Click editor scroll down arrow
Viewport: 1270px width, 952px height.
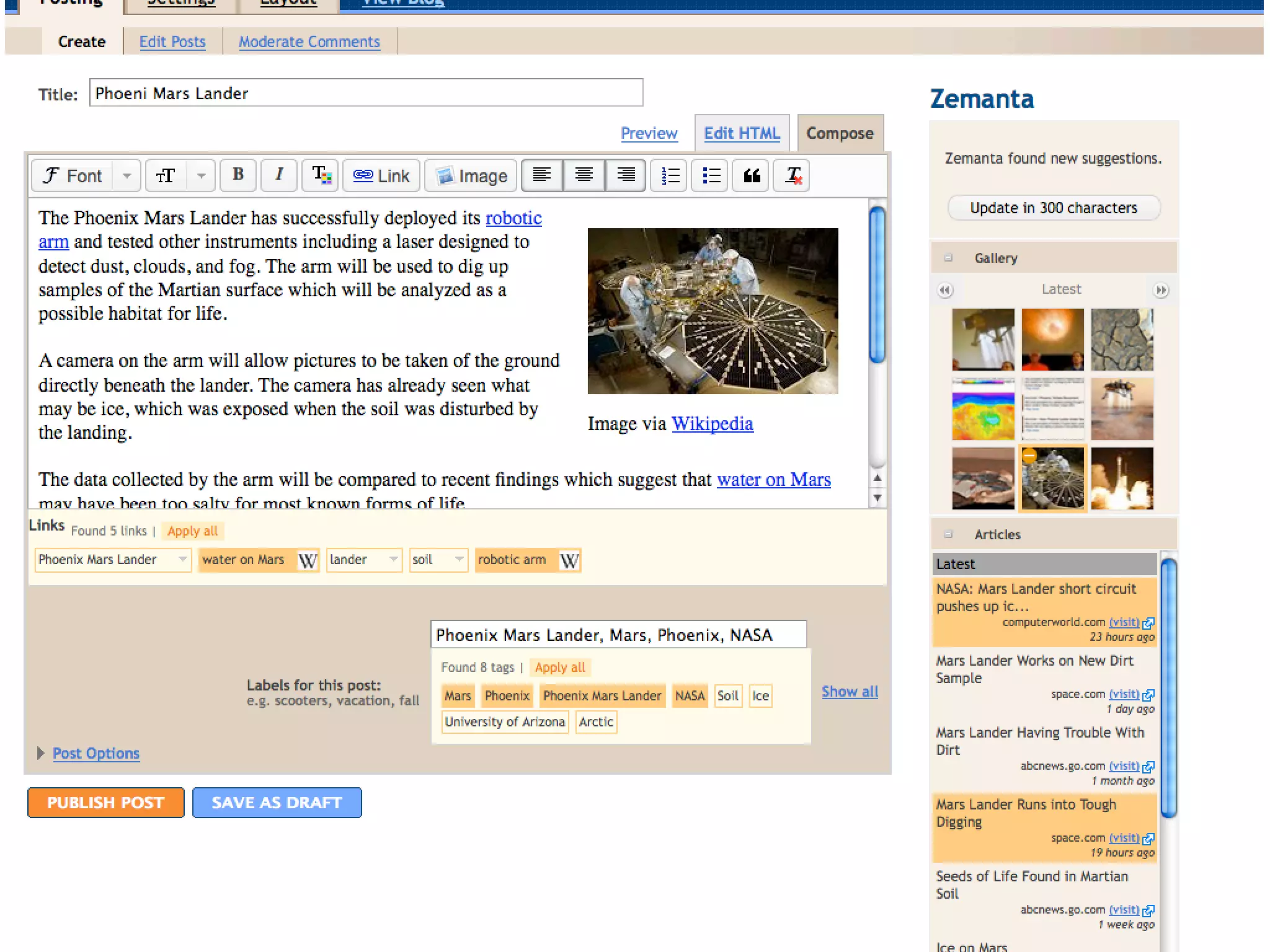click(x=877, y=497)
